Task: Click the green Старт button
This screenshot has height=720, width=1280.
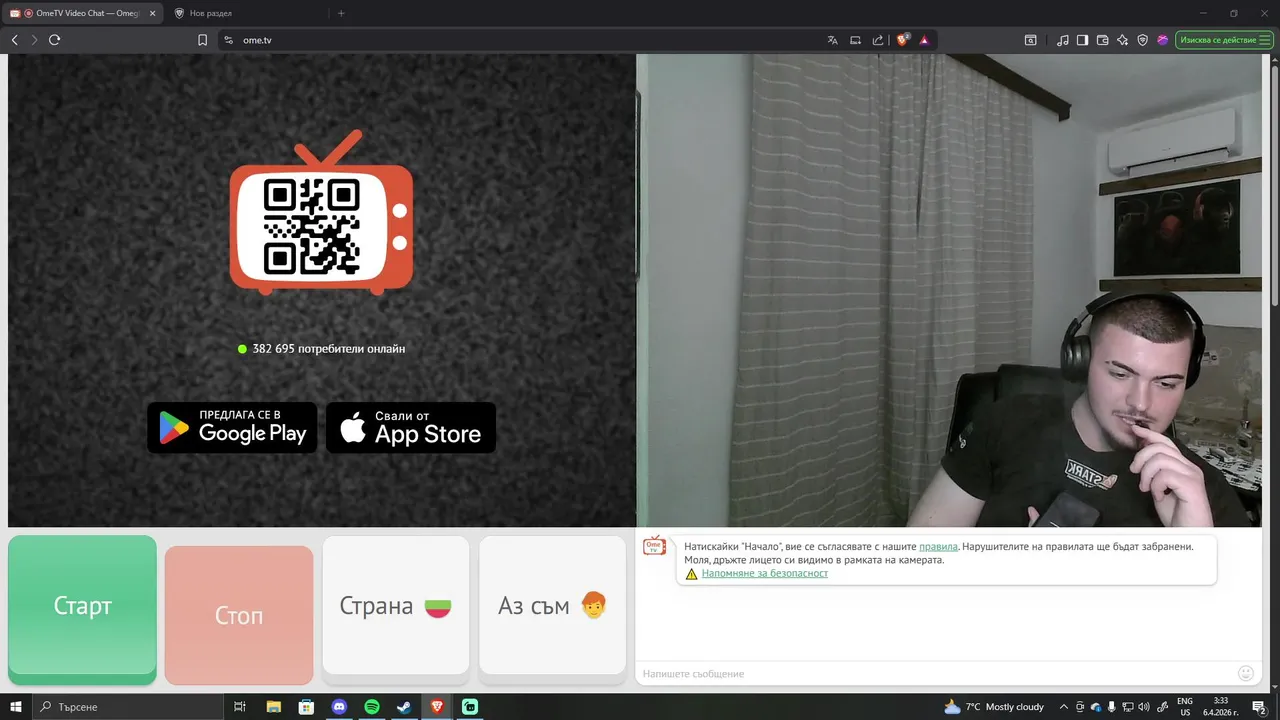Action: coord(82,608)
